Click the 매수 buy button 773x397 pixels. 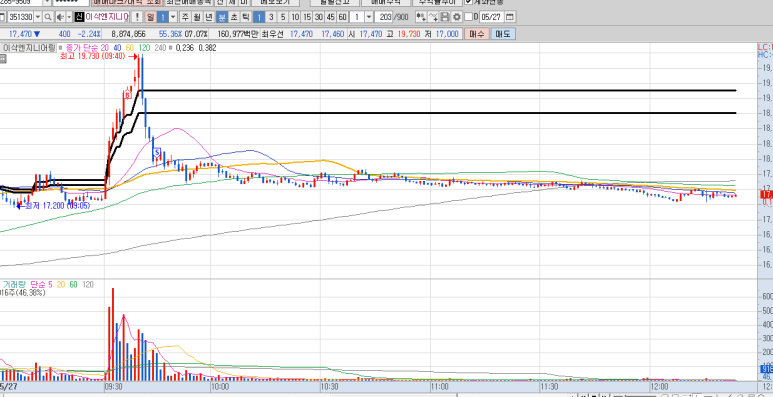point(477,34)
